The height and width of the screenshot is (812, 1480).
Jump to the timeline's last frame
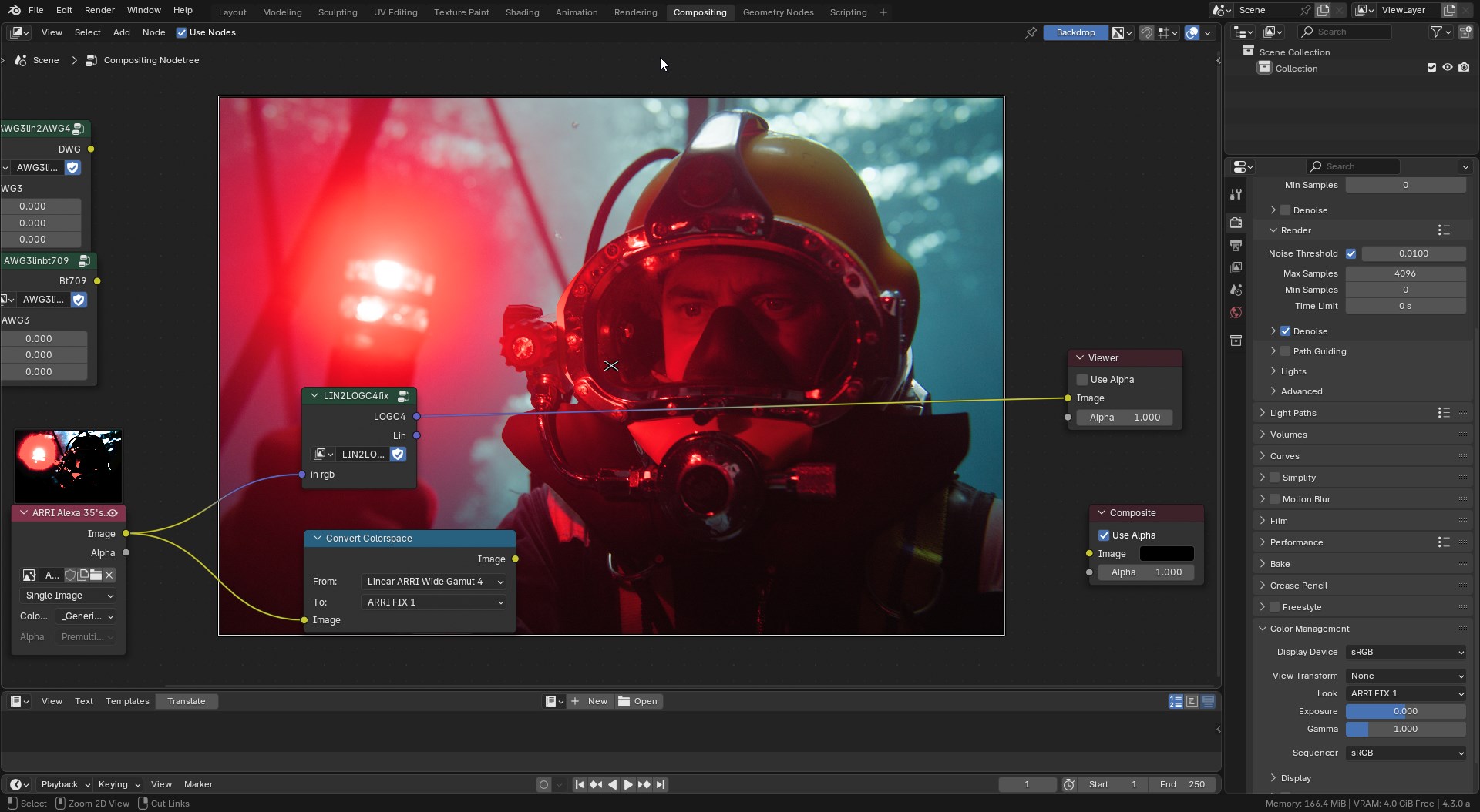coord(661,784)
